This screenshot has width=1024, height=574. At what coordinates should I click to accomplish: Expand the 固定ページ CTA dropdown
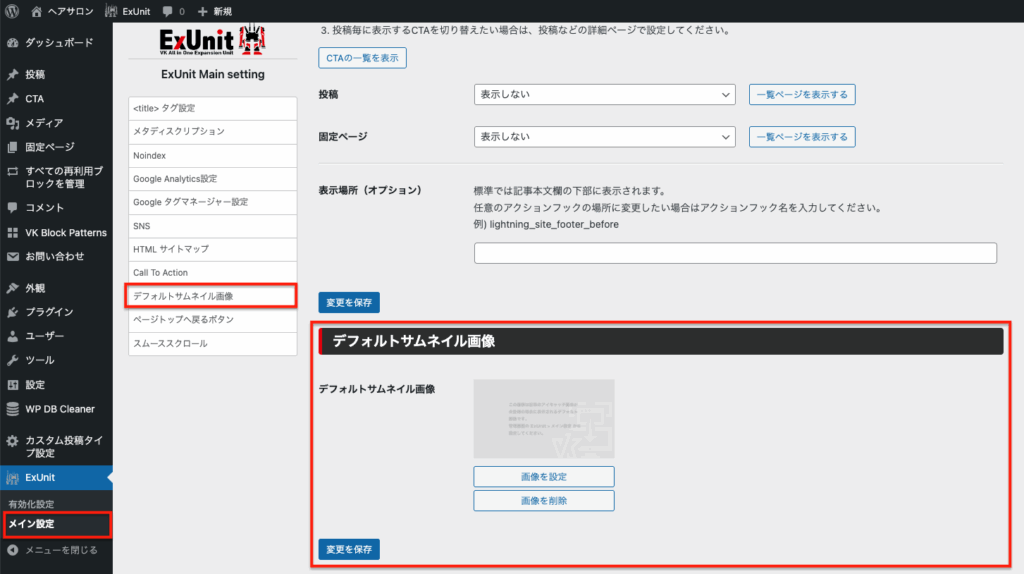click(x=604, y=136)
